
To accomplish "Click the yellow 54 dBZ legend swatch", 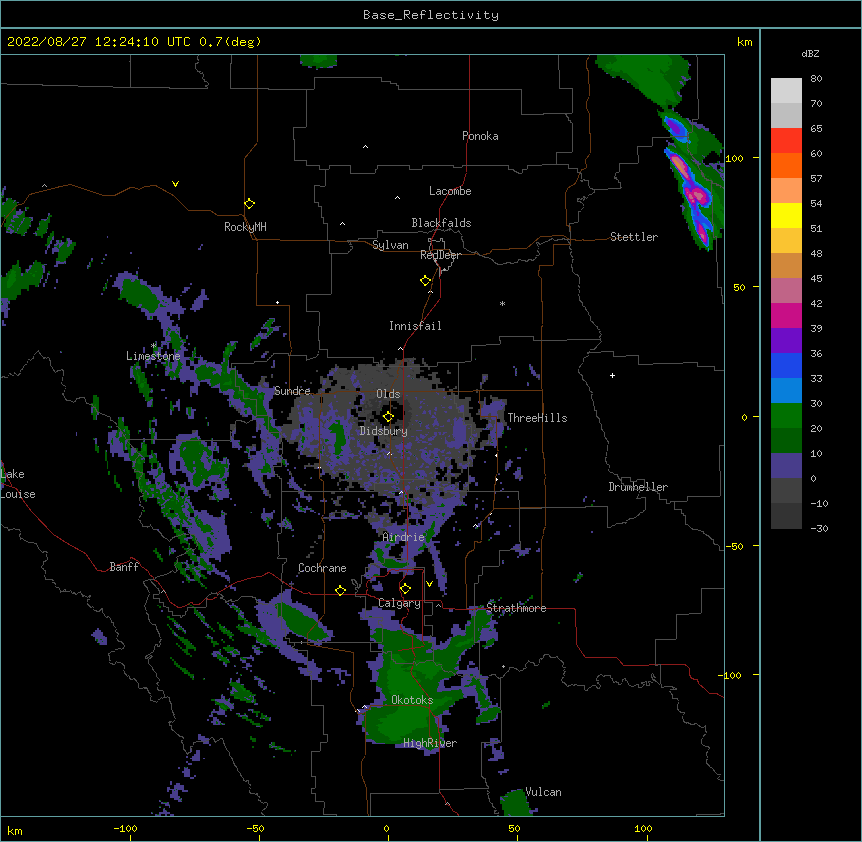I will click(x=786, y=215).
